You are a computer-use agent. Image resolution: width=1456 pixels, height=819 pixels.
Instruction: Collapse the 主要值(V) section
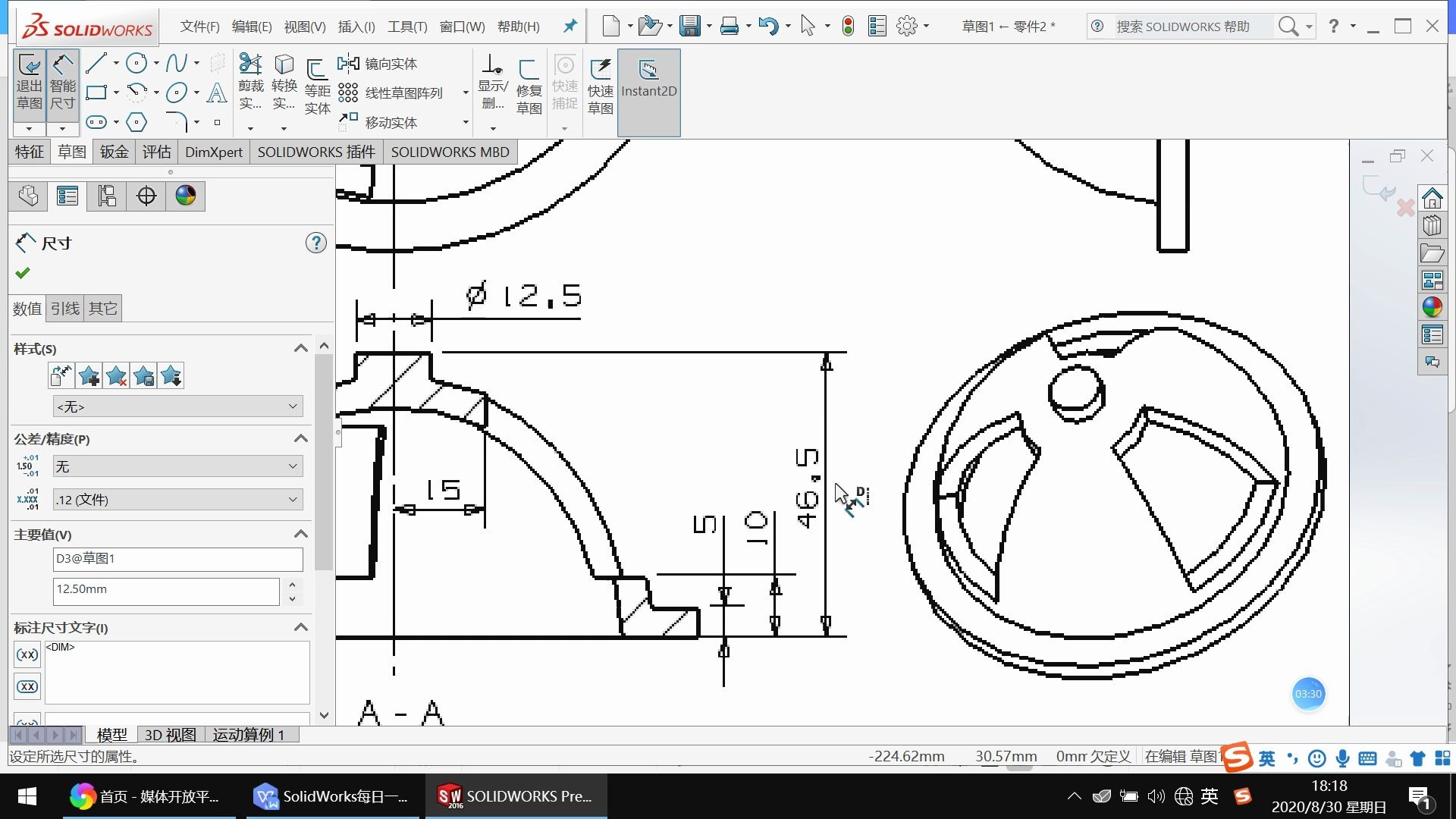click(301, 535)
